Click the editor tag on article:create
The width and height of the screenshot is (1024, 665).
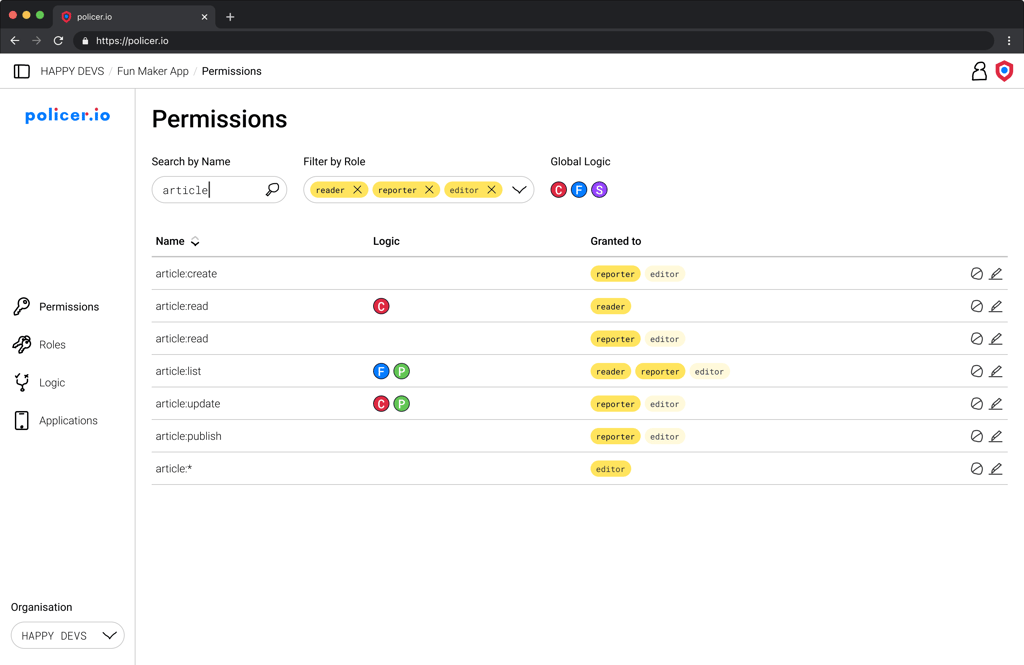pyautogui.click(x=664, y=274)
